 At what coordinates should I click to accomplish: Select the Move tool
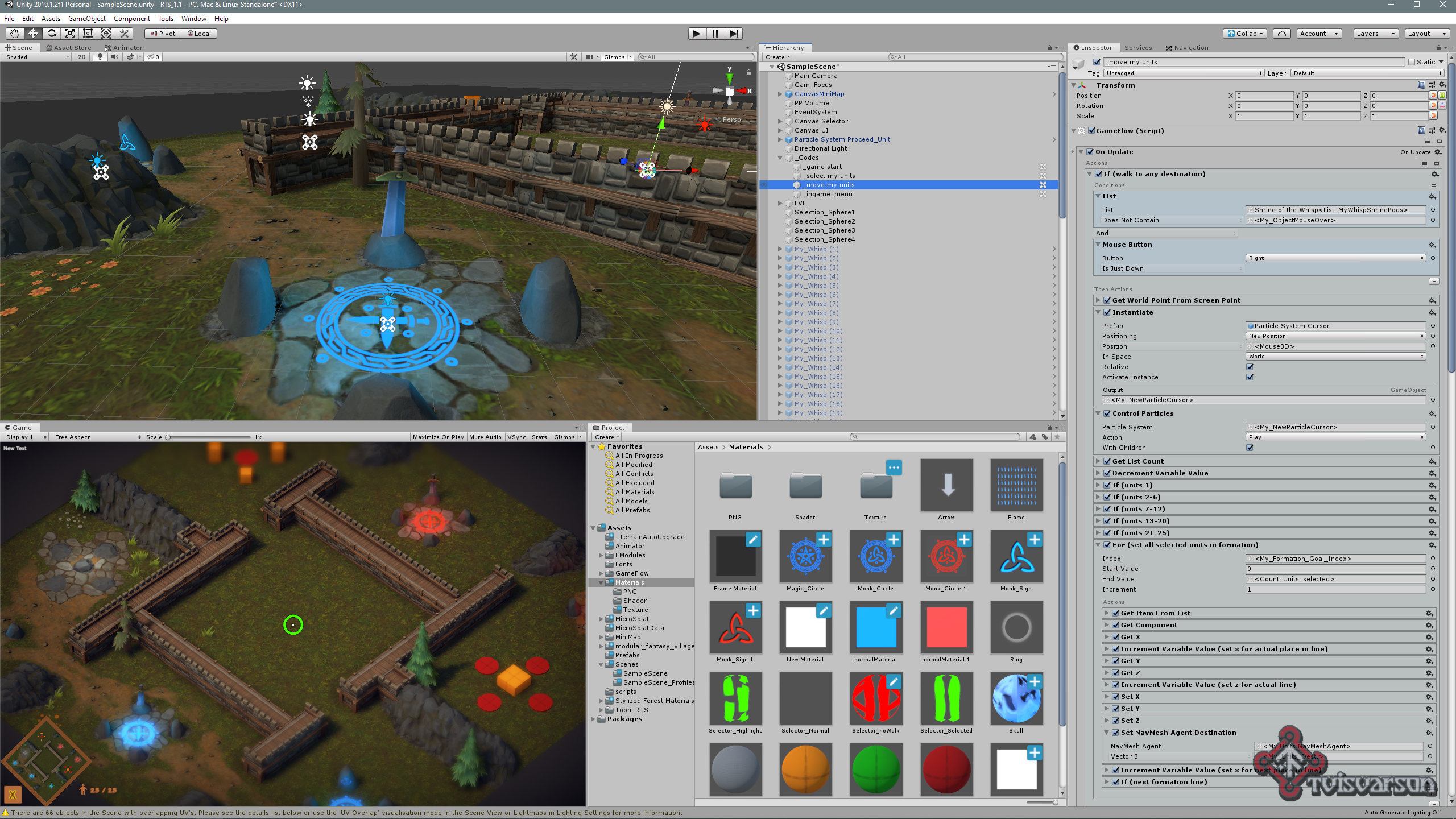(33, 34)
